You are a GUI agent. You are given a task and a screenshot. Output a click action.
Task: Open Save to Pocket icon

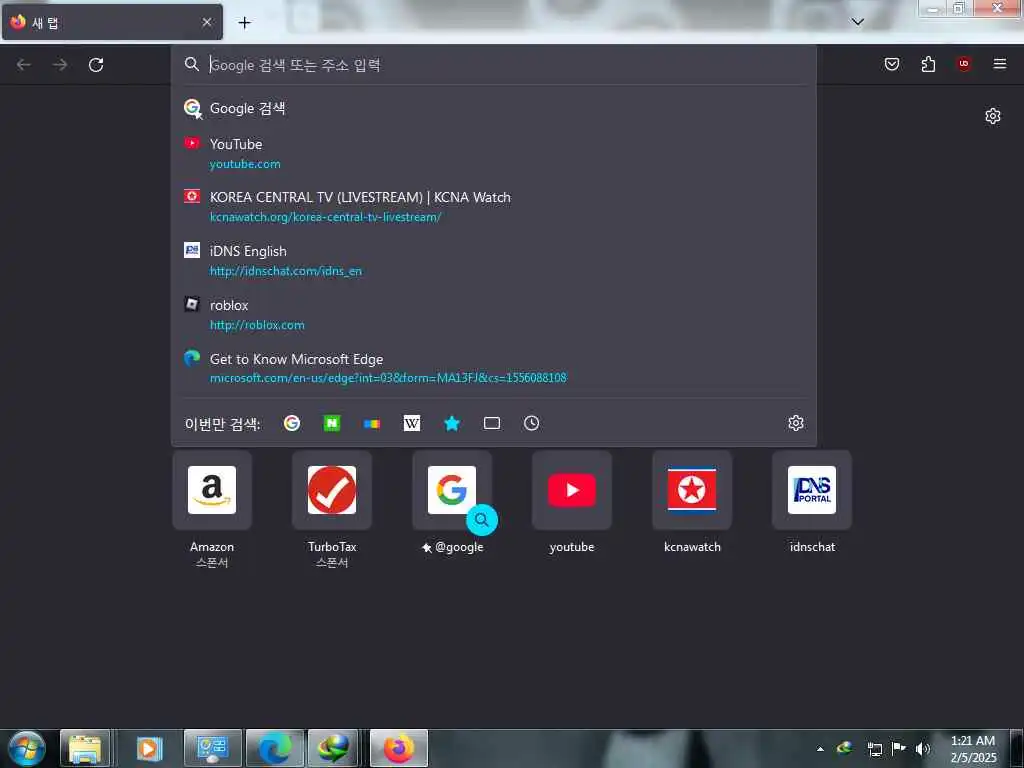(891, 64)
